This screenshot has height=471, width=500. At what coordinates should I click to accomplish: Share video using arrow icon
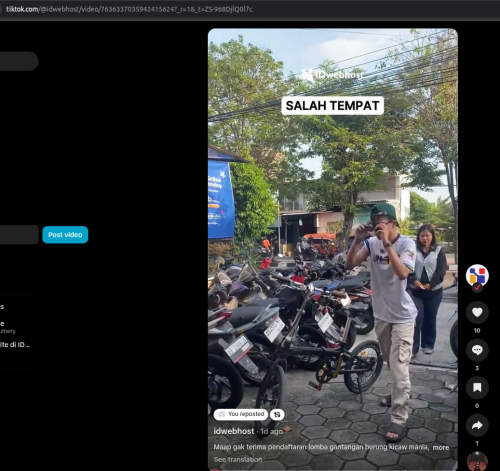coord(477,425)
